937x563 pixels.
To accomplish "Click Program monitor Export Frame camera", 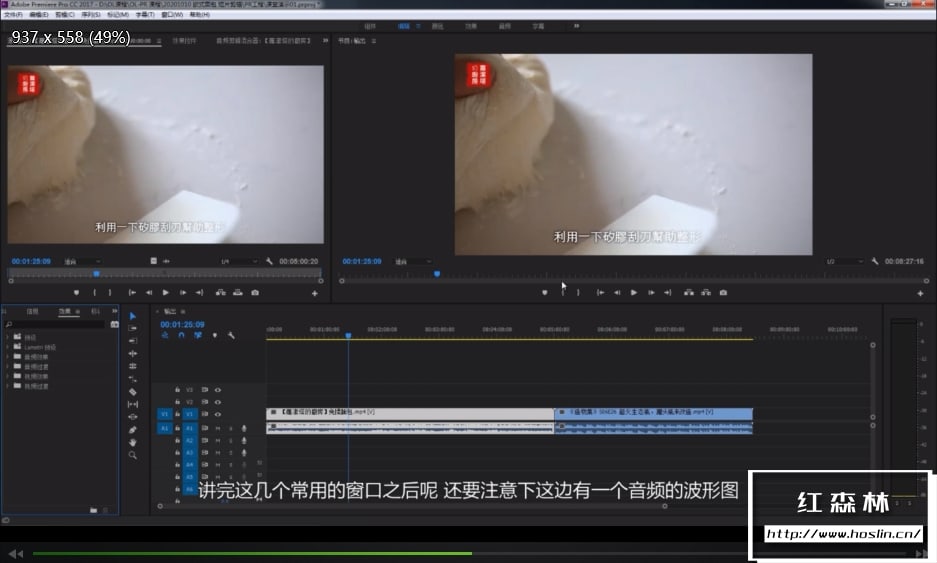I will click(x=723, y=293).
